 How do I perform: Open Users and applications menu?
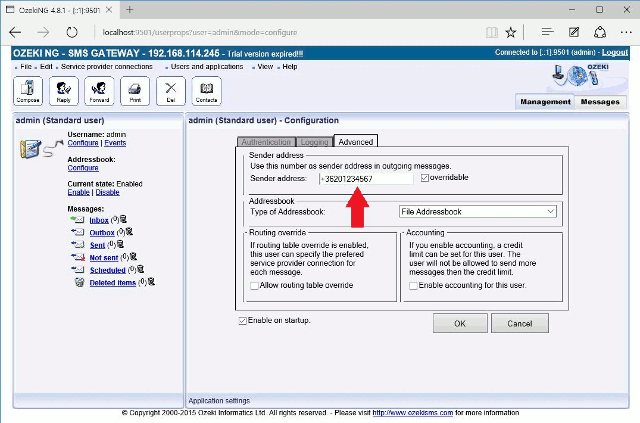point(207,67)
